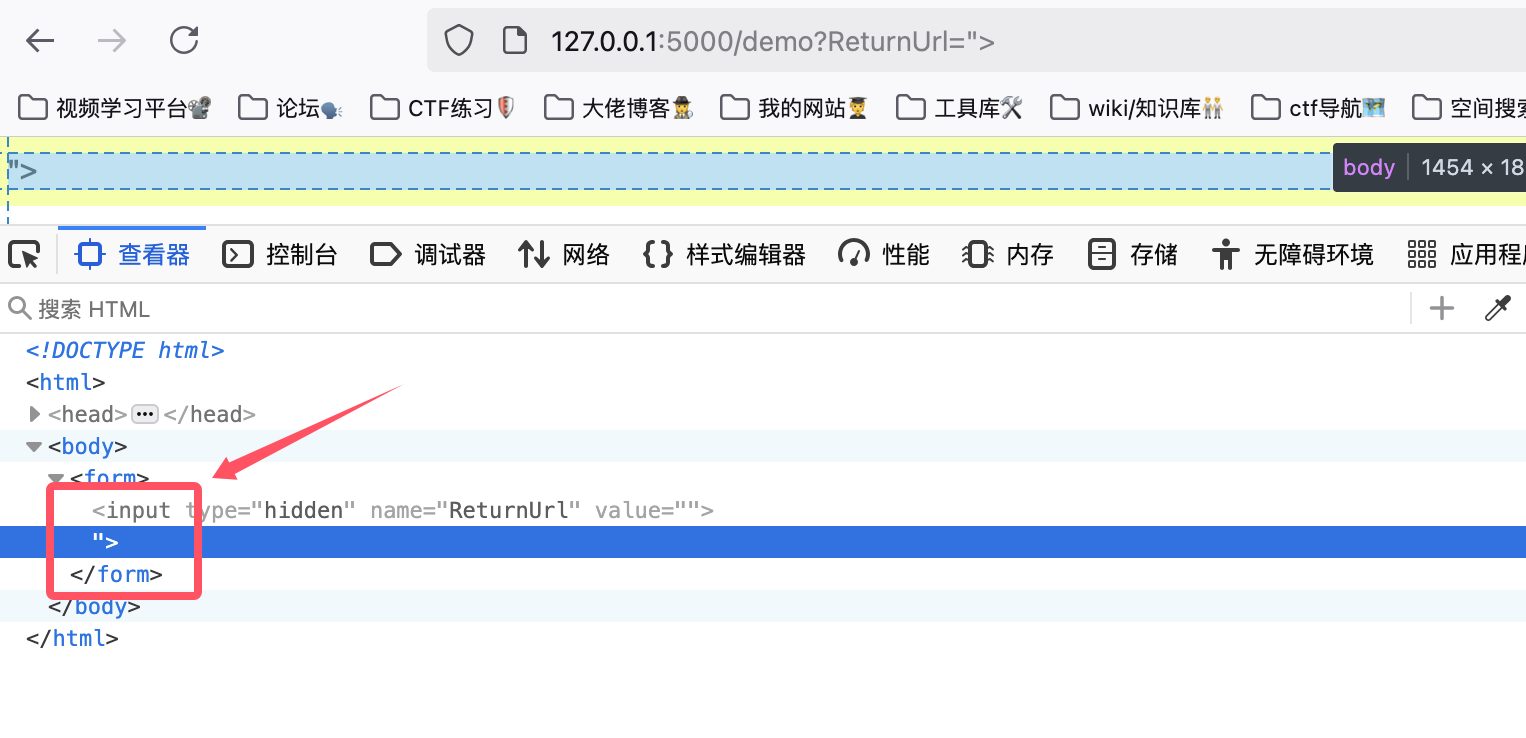Click the page info icon in address bar
Image resolution: width=1526 pixels, height=738 pixels.
tap(513, 41)
